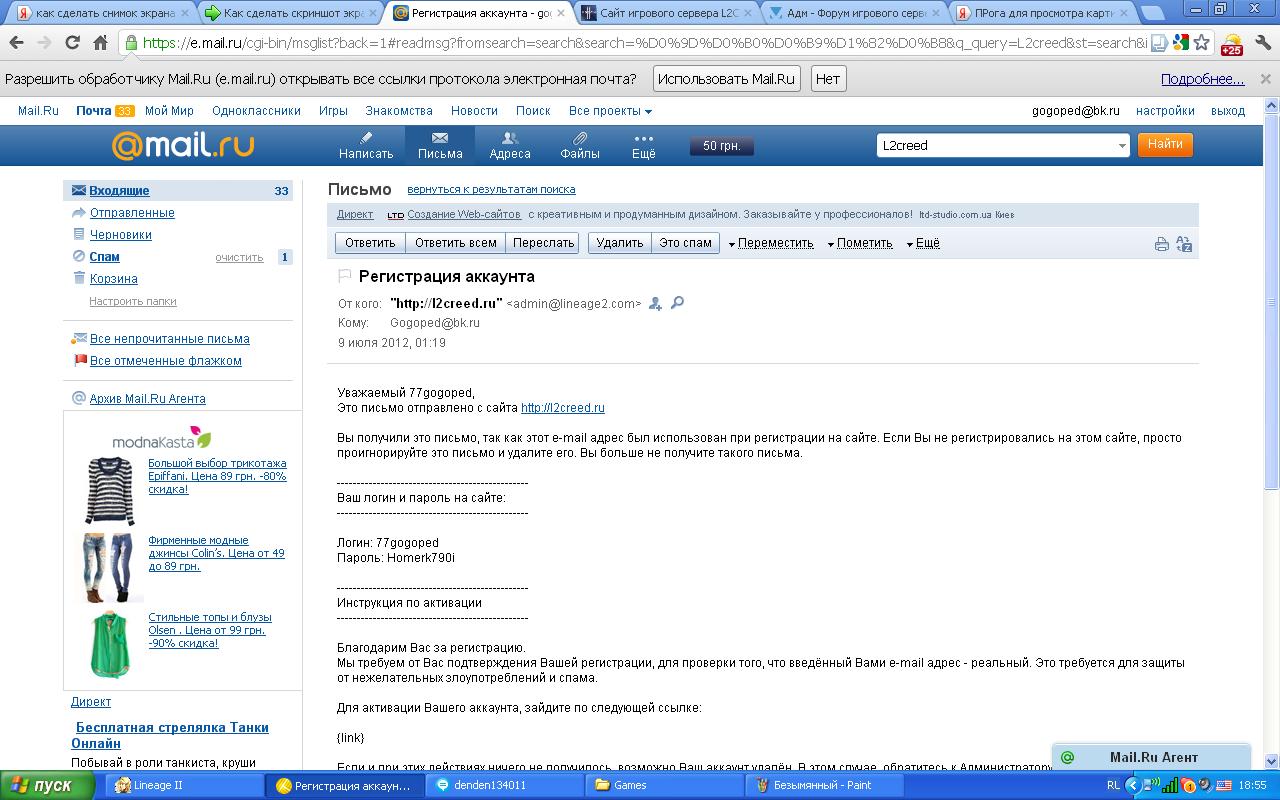Search messages from sender magnifier icon

coord(677,303)
